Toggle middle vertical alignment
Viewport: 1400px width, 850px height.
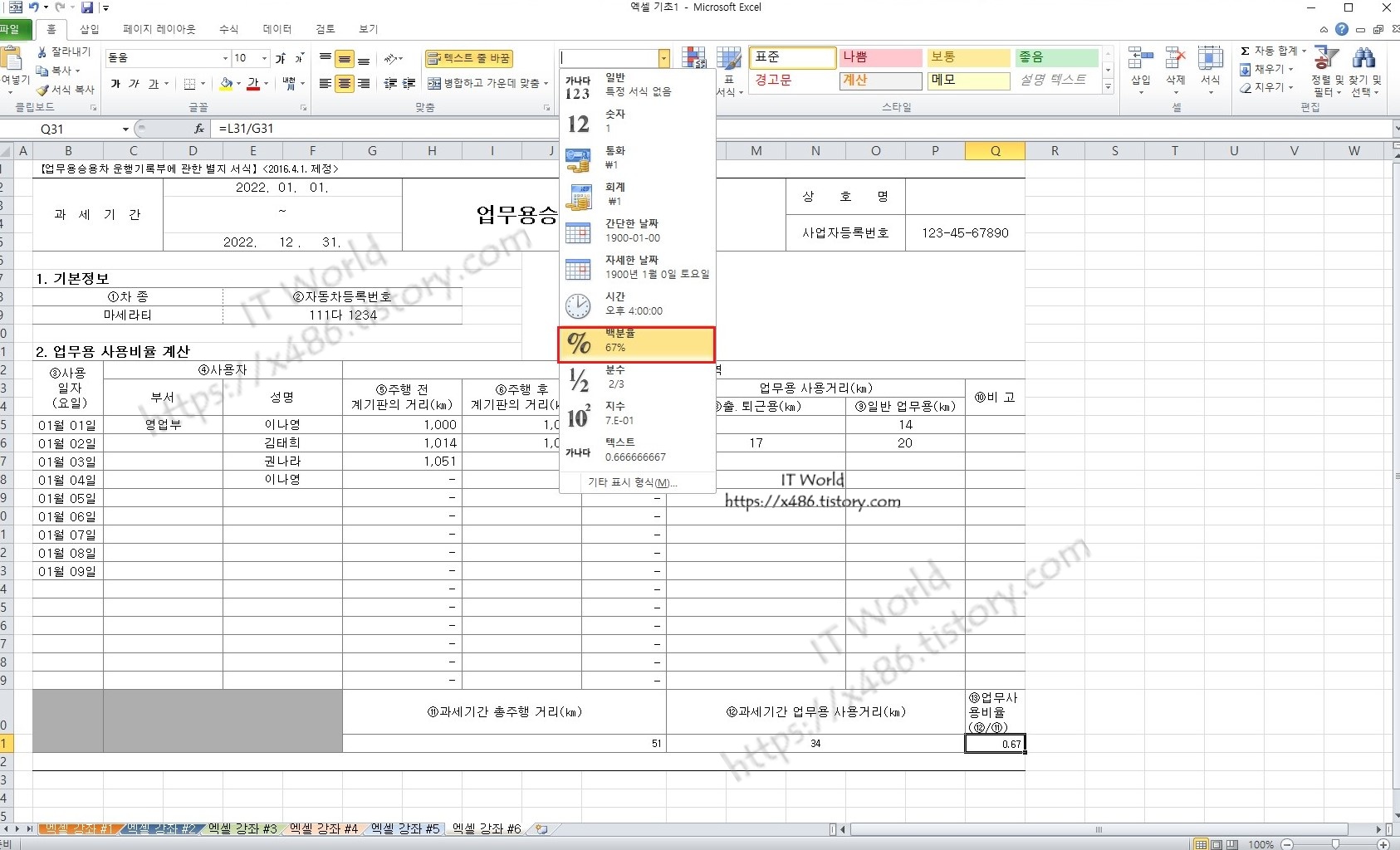pyautogui.click(x=345, y=58)
